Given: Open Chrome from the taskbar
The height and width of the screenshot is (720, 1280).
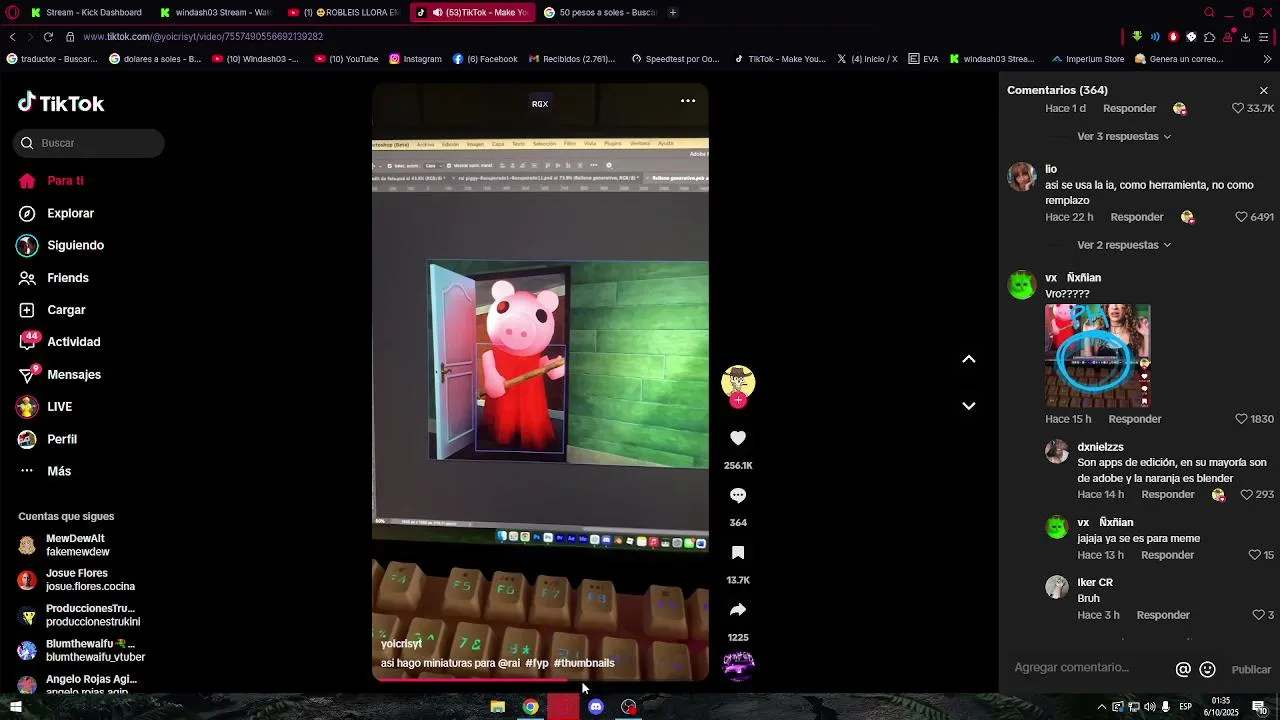Looking at the screenshot, I should (x=530, y=707).
